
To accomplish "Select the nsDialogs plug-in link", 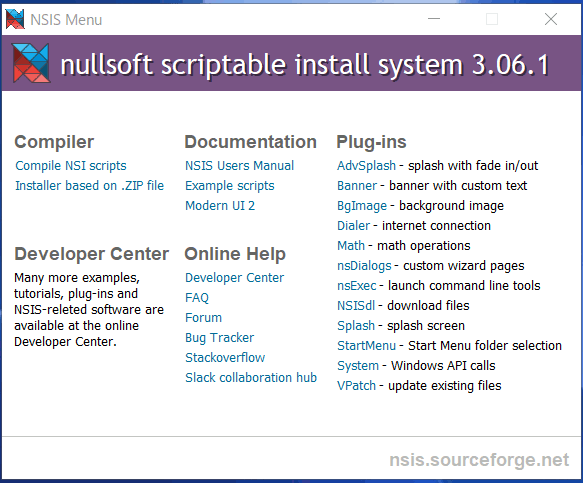I will pyautogui.click(x=364, y=265).
